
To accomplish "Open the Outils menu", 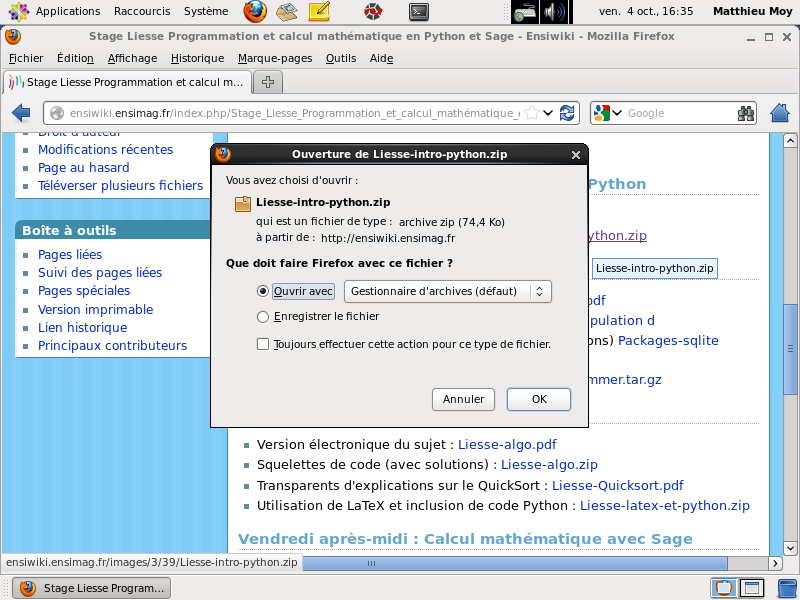I will (x=341, y=58).
